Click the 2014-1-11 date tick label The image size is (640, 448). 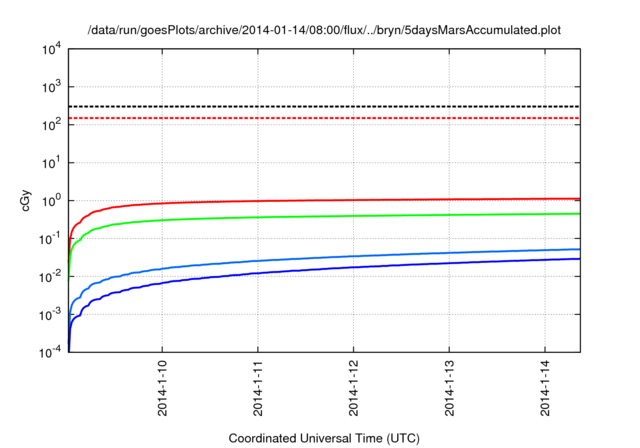point(258,388)
